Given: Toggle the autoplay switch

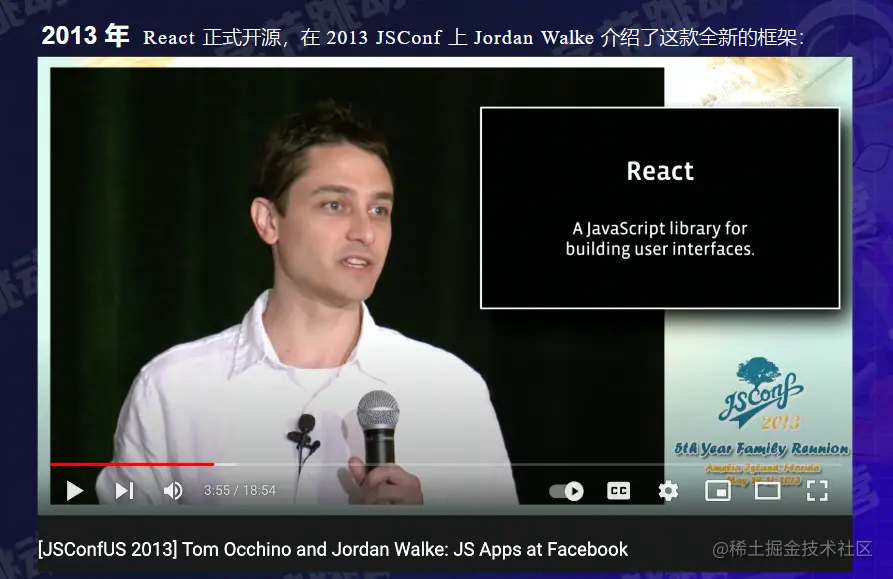Looking at the screenshot, I should [x=567, y=491].
